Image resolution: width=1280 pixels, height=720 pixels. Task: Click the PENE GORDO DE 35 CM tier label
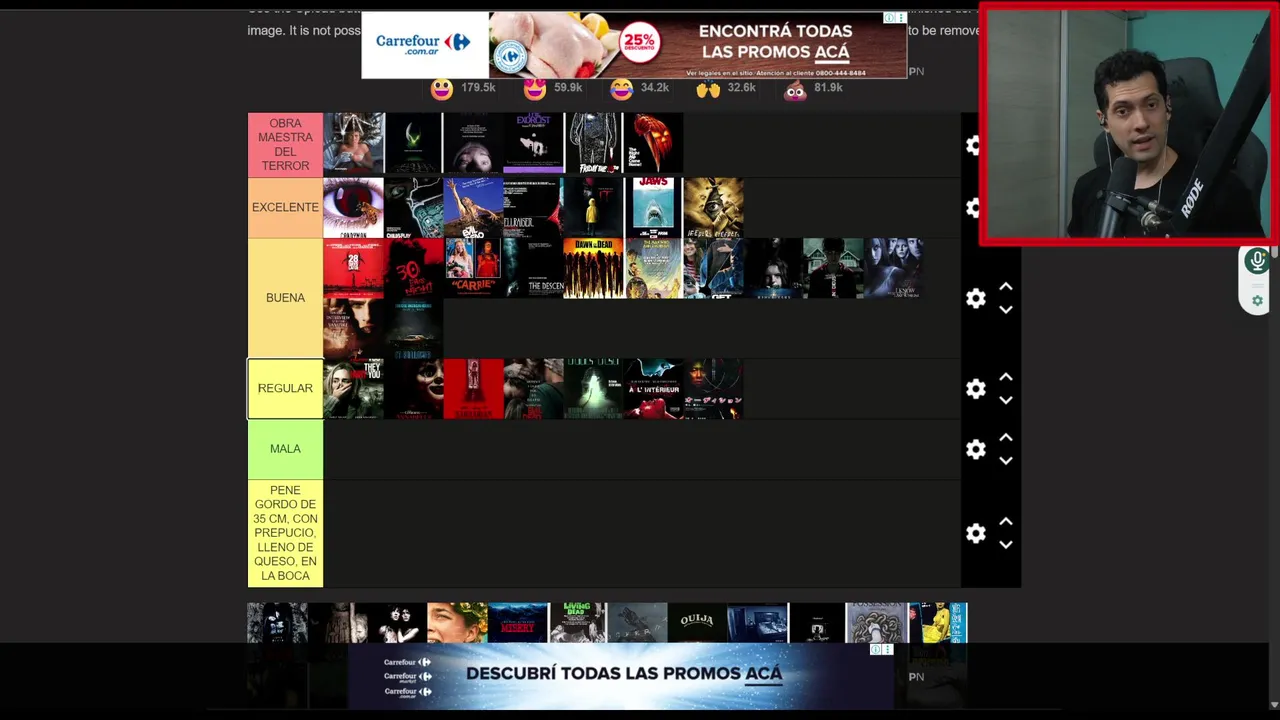click(285, 533)
